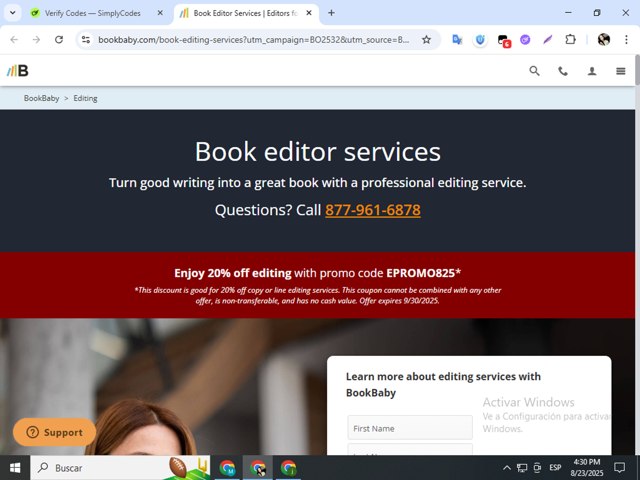
Task: Open the Chrome profile avatar
Action: pyautogui.click(x=604, y=40)
